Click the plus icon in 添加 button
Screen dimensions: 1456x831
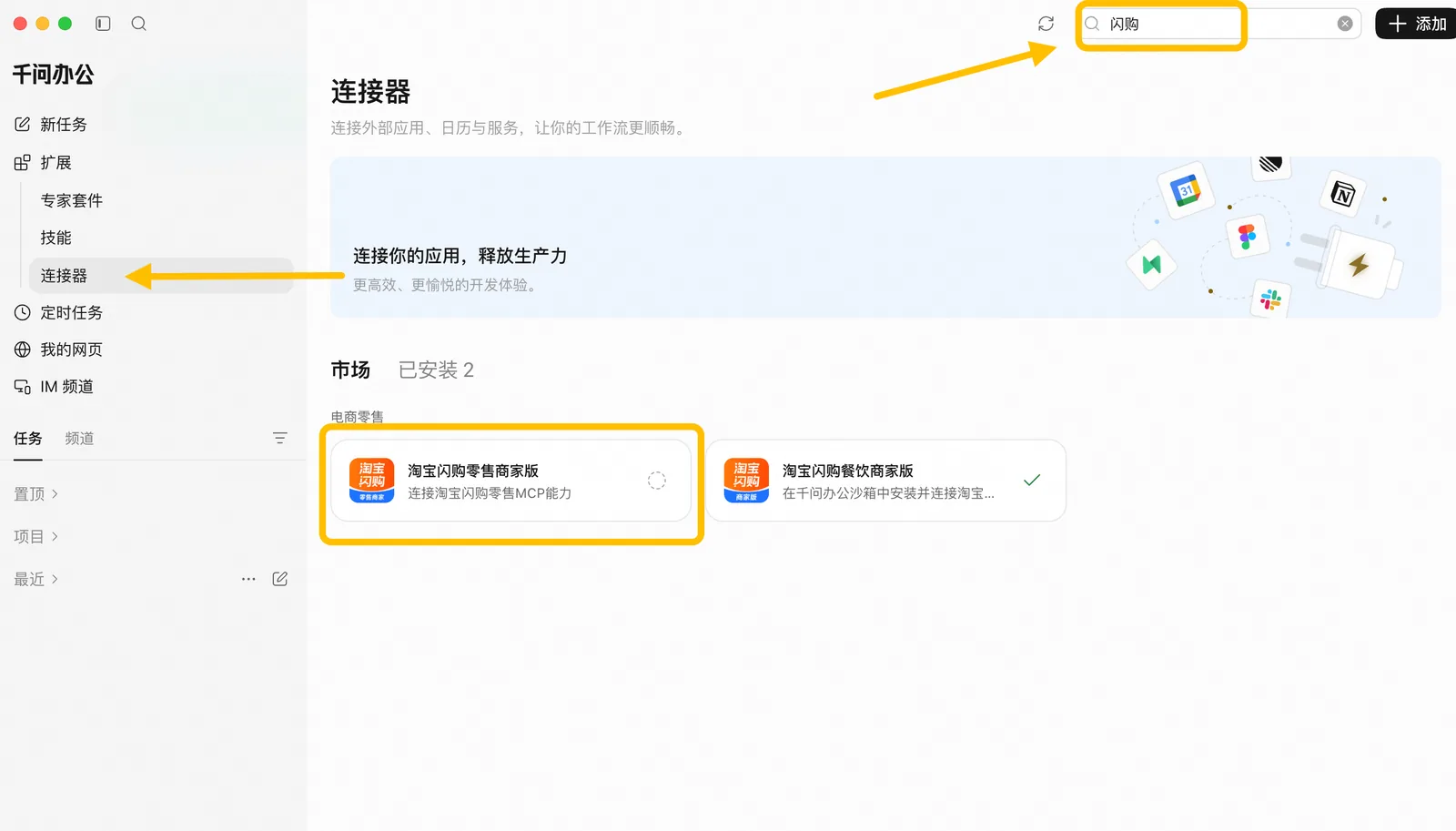click(1398, 24)
